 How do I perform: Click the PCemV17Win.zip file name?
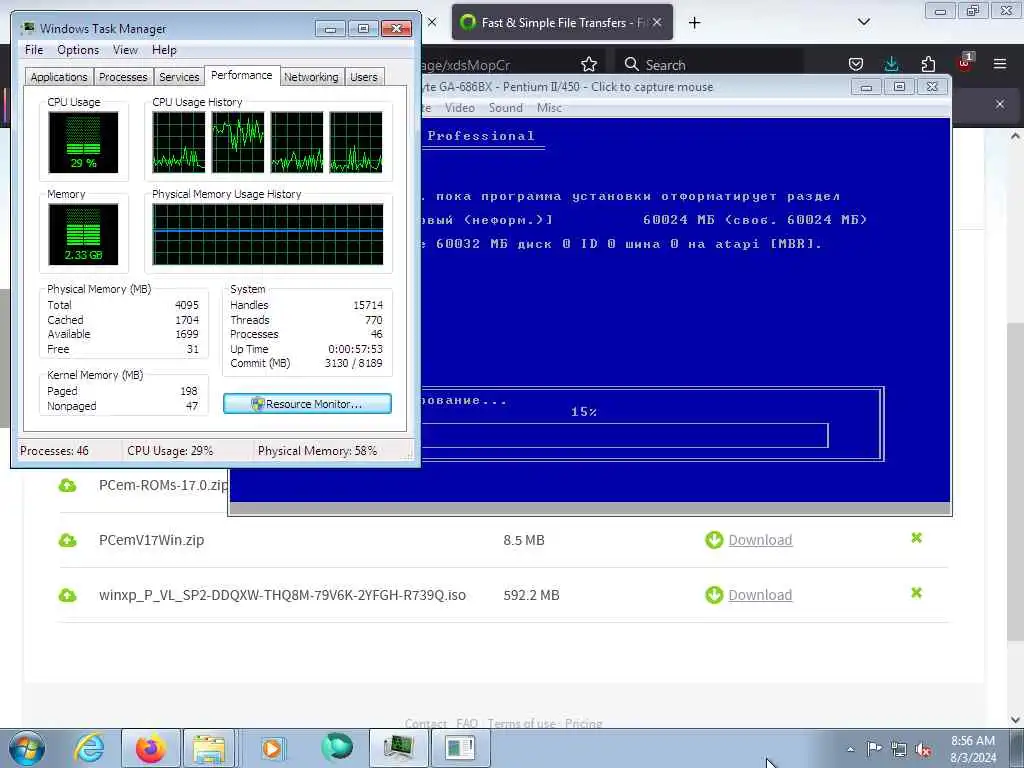152,540
